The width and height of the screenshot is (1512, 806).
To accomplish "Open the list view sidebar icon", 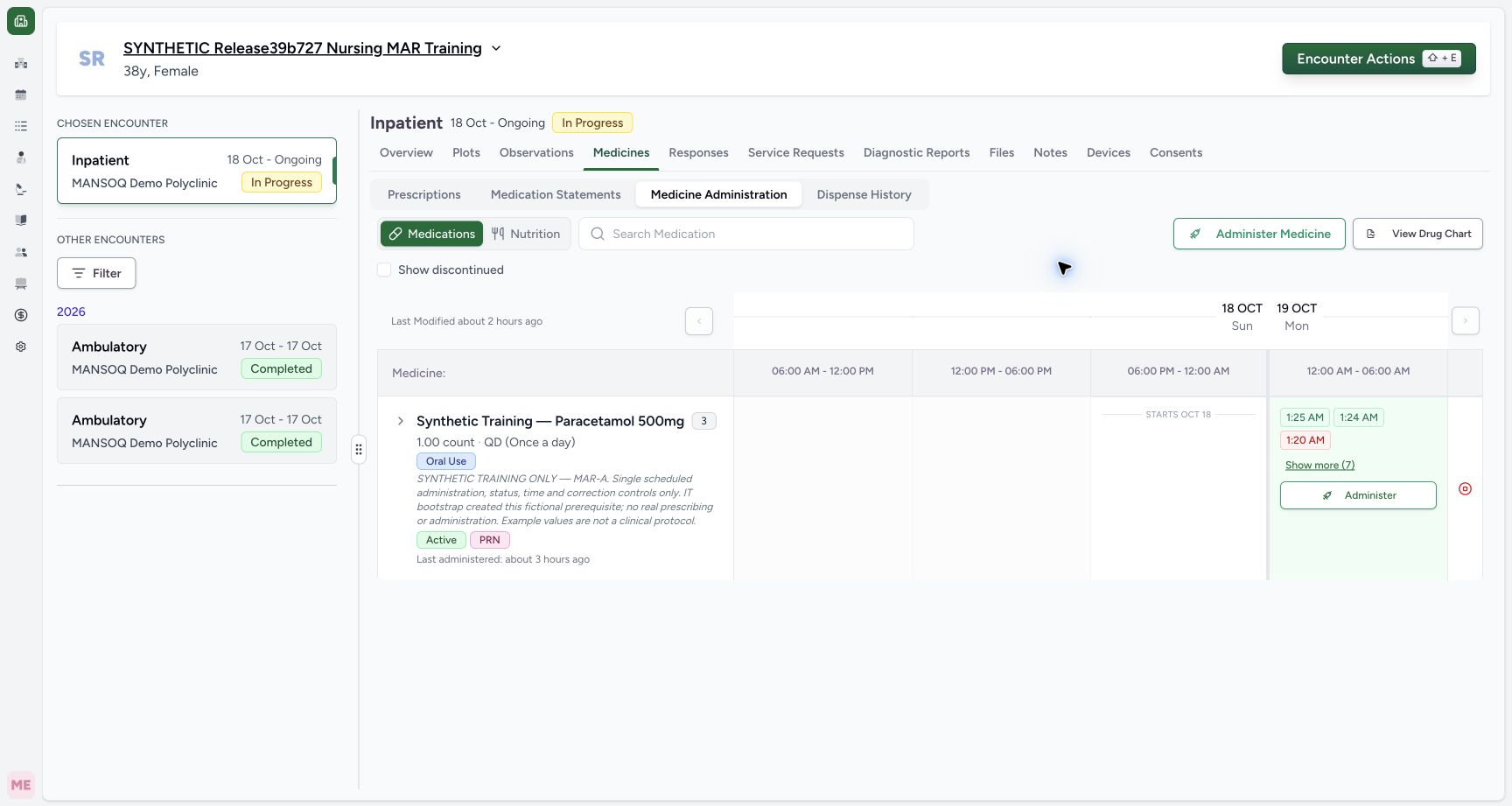I will coord(21,126).
